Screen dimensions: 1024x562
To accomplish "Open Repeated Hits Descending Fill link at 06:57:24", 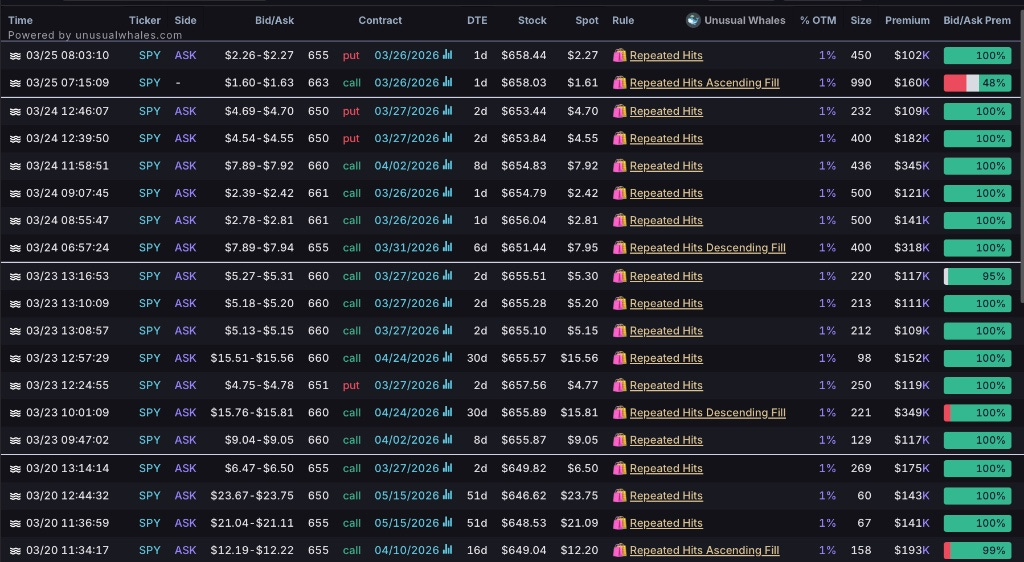I will 707,248.
